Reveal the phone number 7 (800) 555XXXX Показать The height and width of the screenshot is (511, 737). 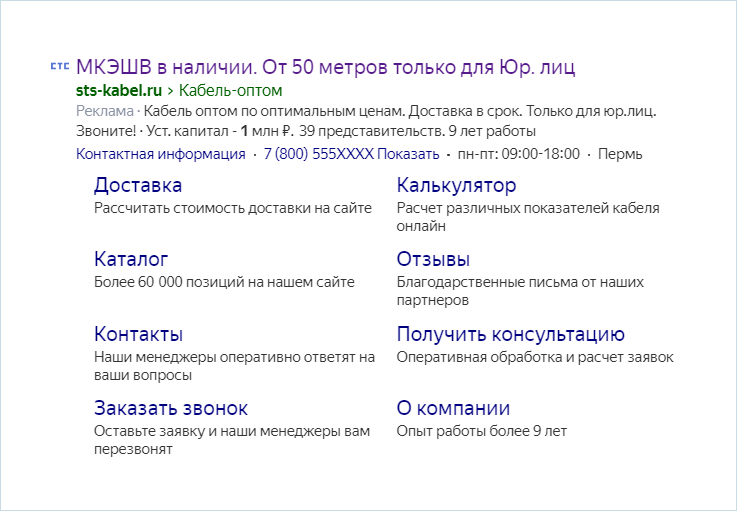coord(352,154)
